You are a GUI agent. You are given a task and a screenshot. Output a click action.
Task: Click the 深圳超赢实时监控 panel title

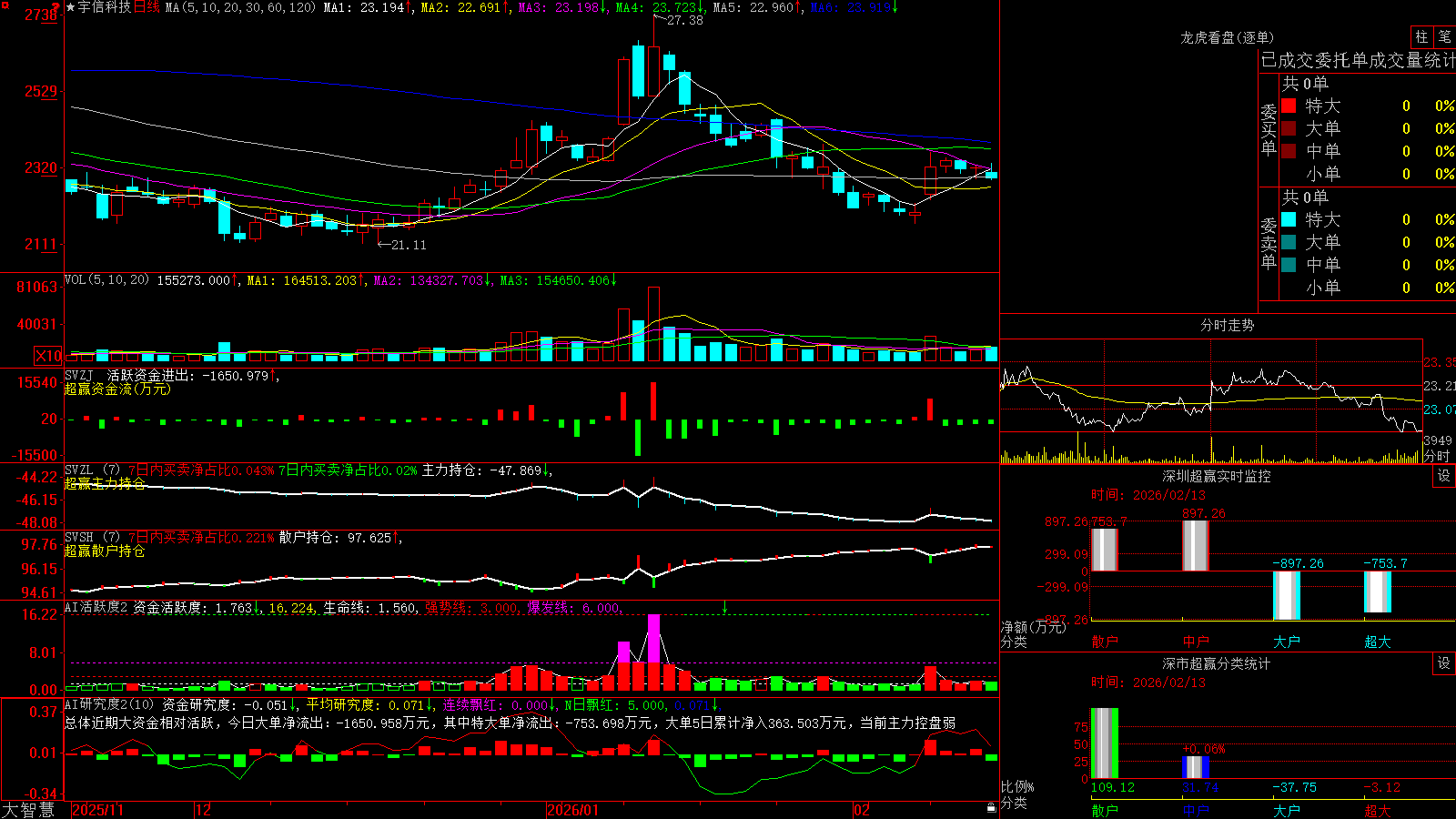1217,476
